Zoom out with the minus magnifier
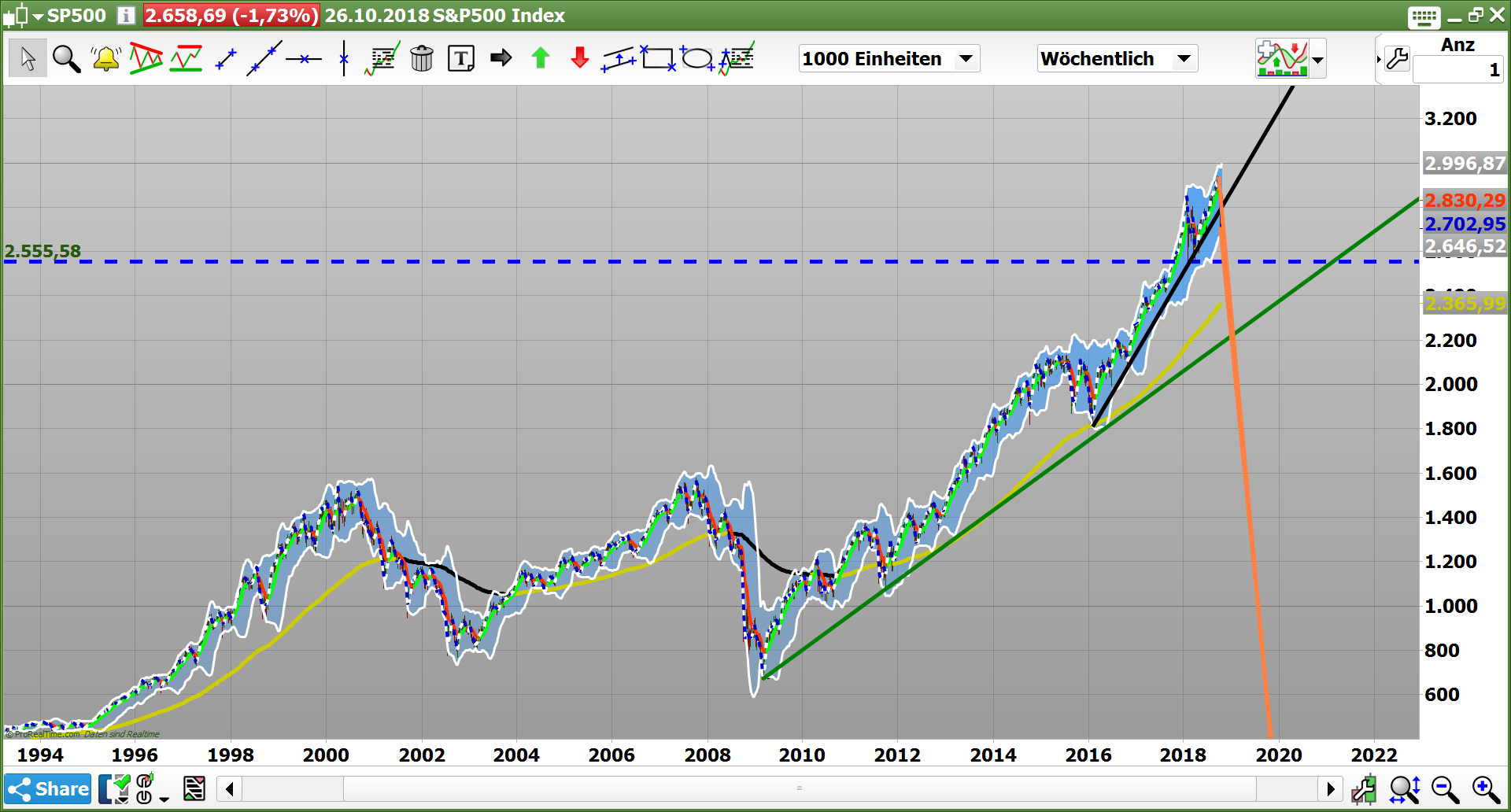 1446,788
